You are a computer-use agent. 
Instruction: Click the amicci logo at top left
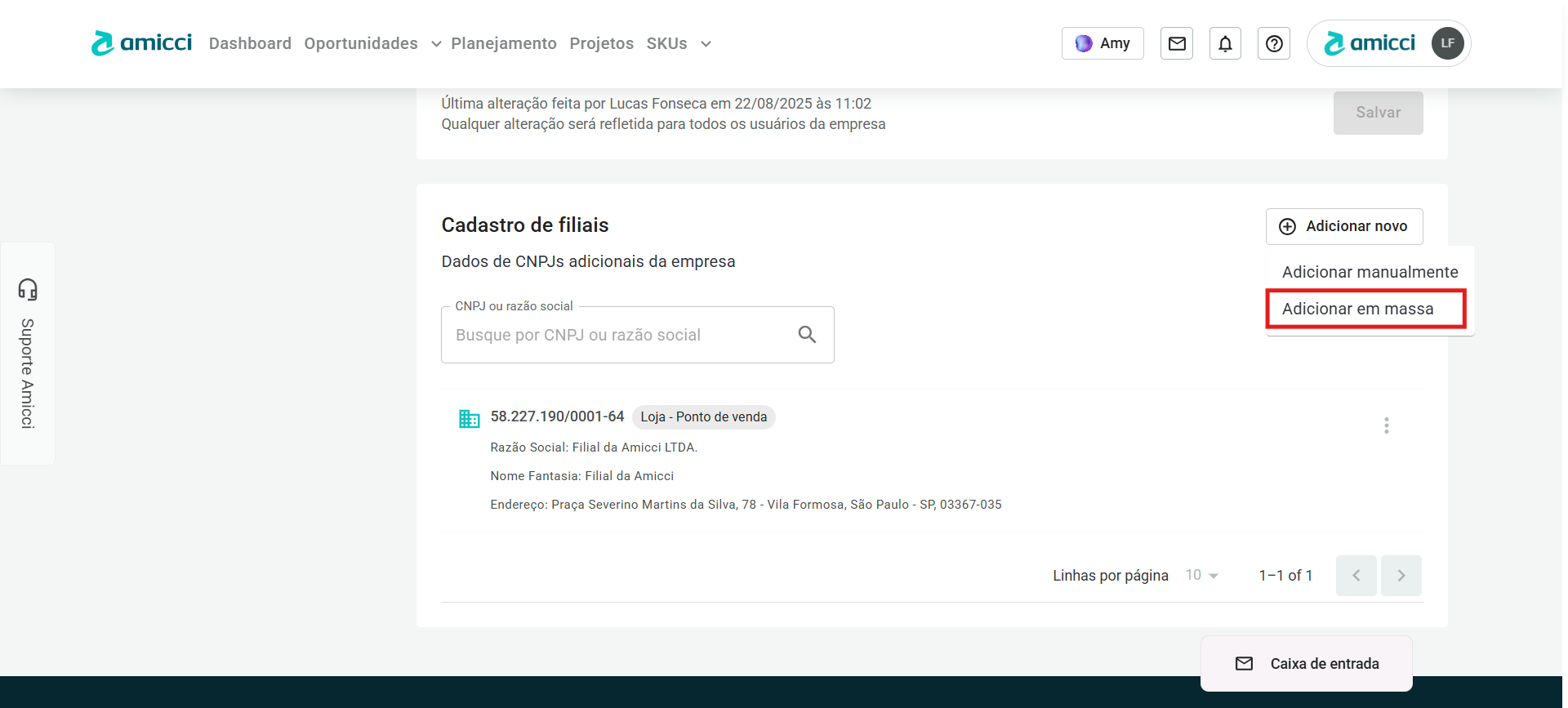141,43
